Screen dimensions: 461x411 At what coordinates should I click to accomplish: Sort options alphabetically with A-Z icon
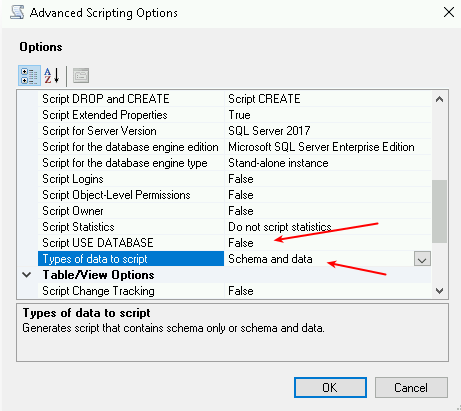pyautogui.click(x=52, y=76)
